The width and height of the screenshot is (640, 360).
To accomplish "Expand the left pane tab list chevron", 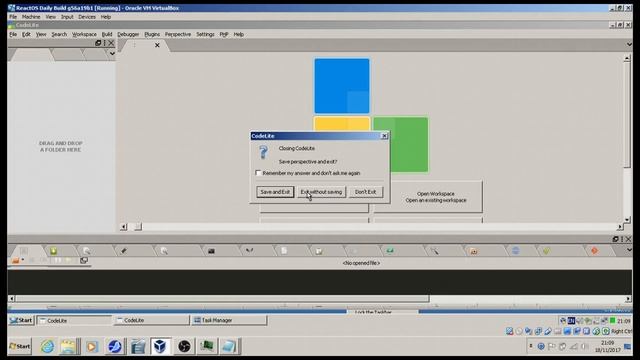I will tap(112, 53).
